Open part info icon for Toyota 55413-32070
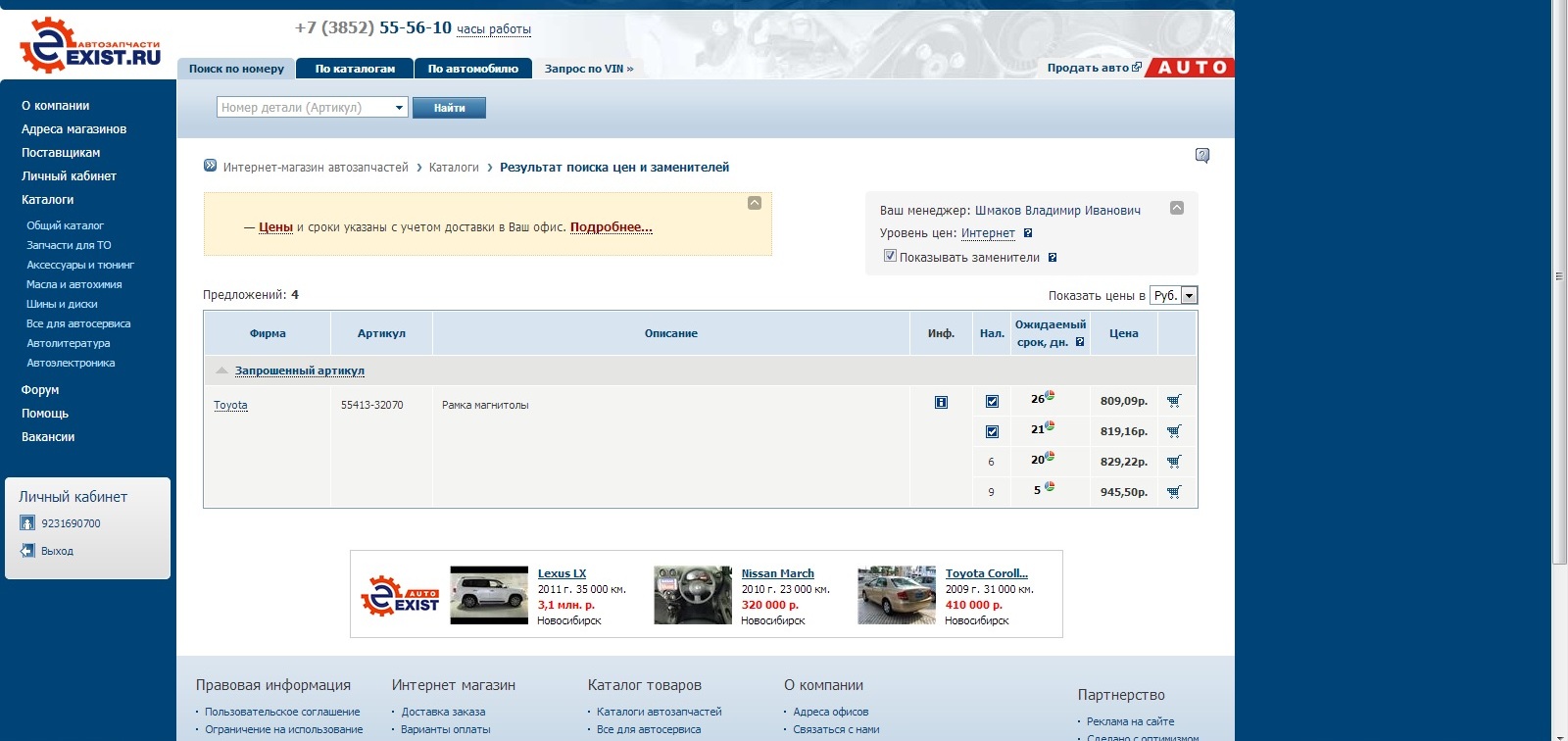1568x741 pixels. (941, 402)
